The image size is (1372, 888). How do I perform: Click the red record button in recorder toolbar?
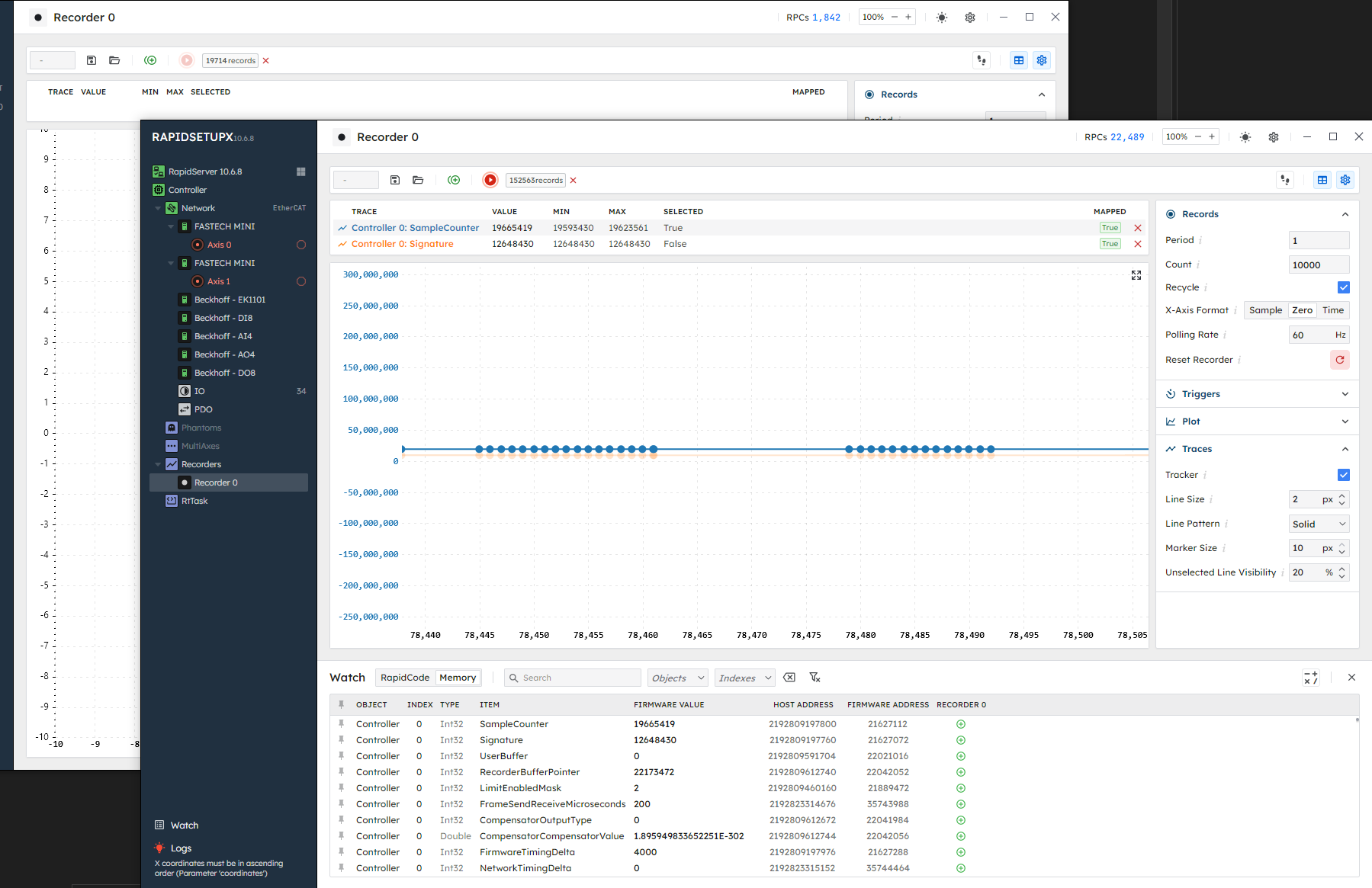pos(490,180)
